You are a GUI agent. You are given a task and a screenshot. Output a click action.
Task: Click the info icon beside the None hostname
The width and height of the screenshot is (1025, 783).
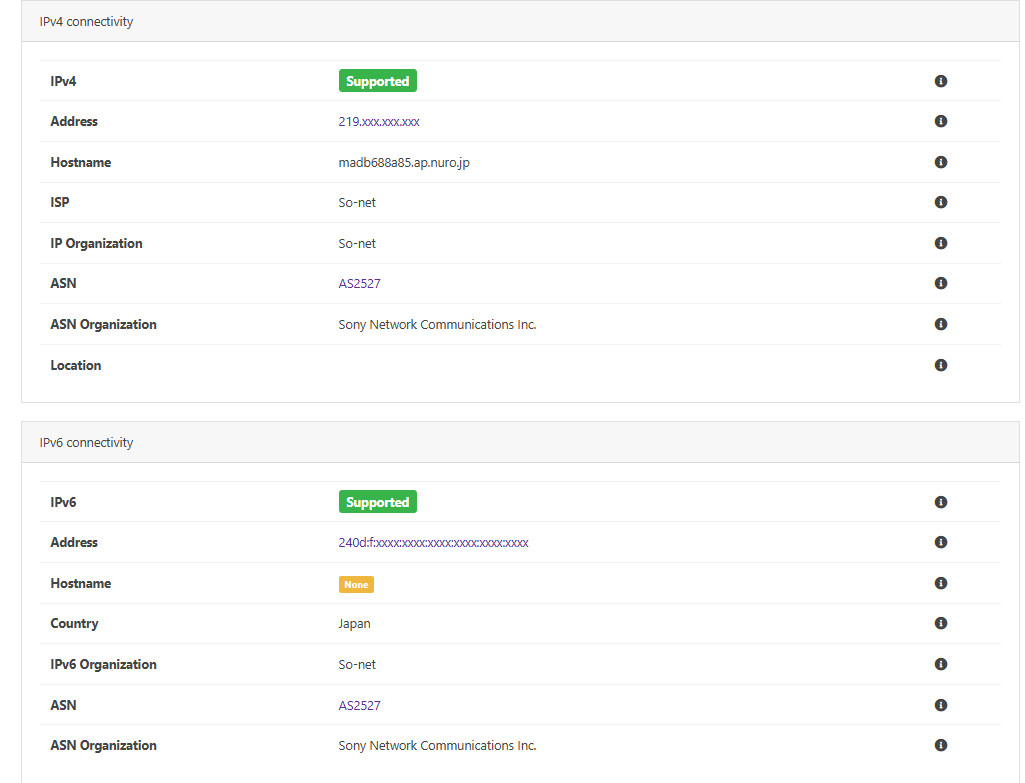pyautogui.click(x=941, y=583)
